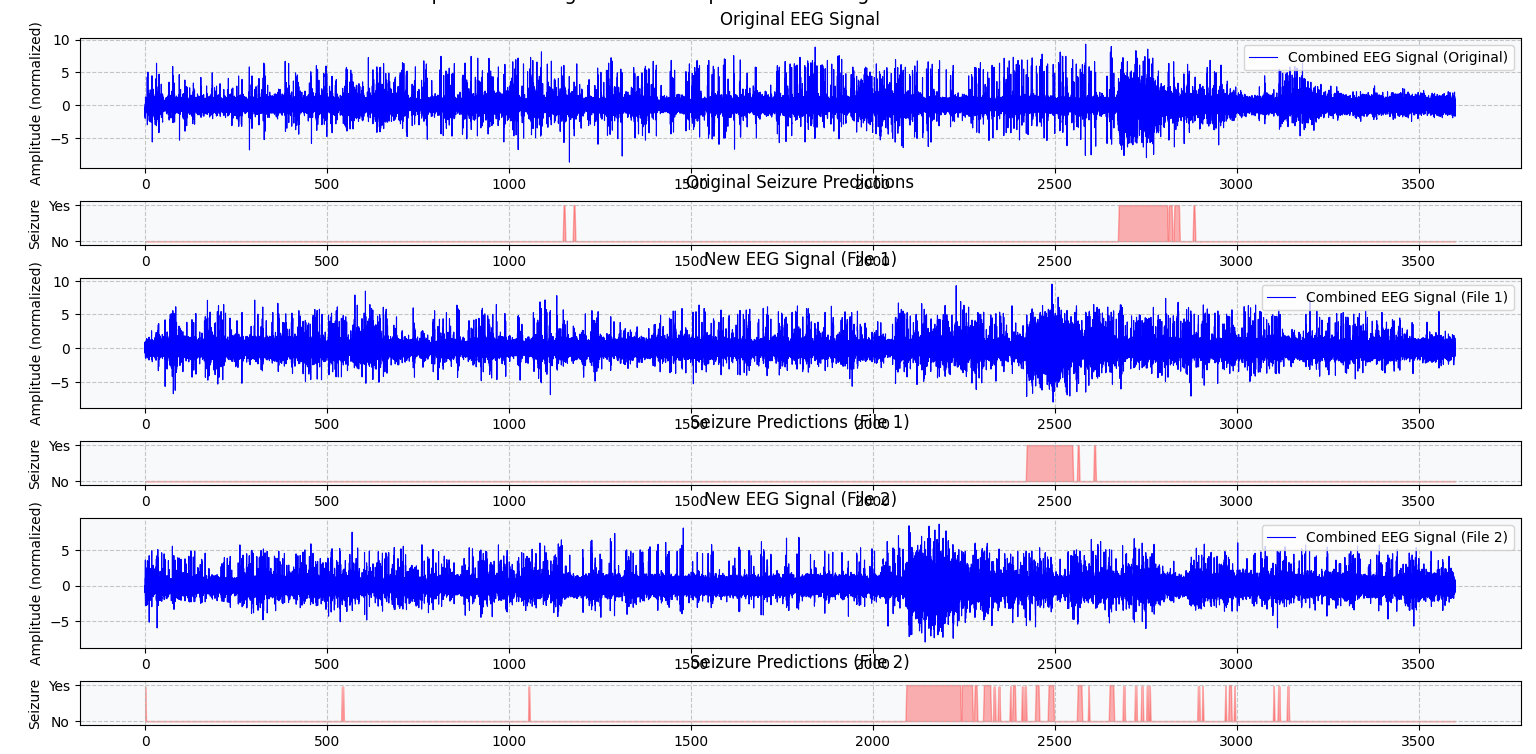Click the large red seizure block in Original predictions
Image resolution: width=1536 pixels, height=754 pixels.
point(1142,224)
